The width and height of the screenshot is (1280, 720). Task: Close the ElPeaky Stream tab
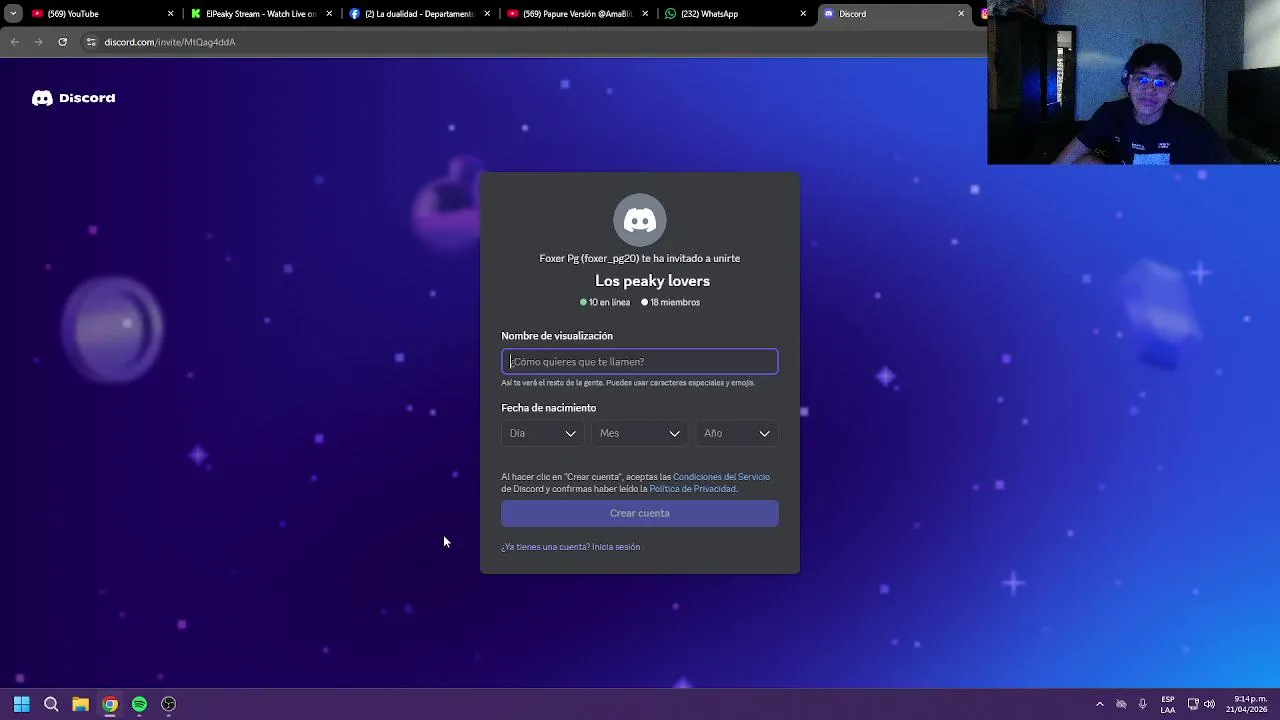tap(329, 14)
